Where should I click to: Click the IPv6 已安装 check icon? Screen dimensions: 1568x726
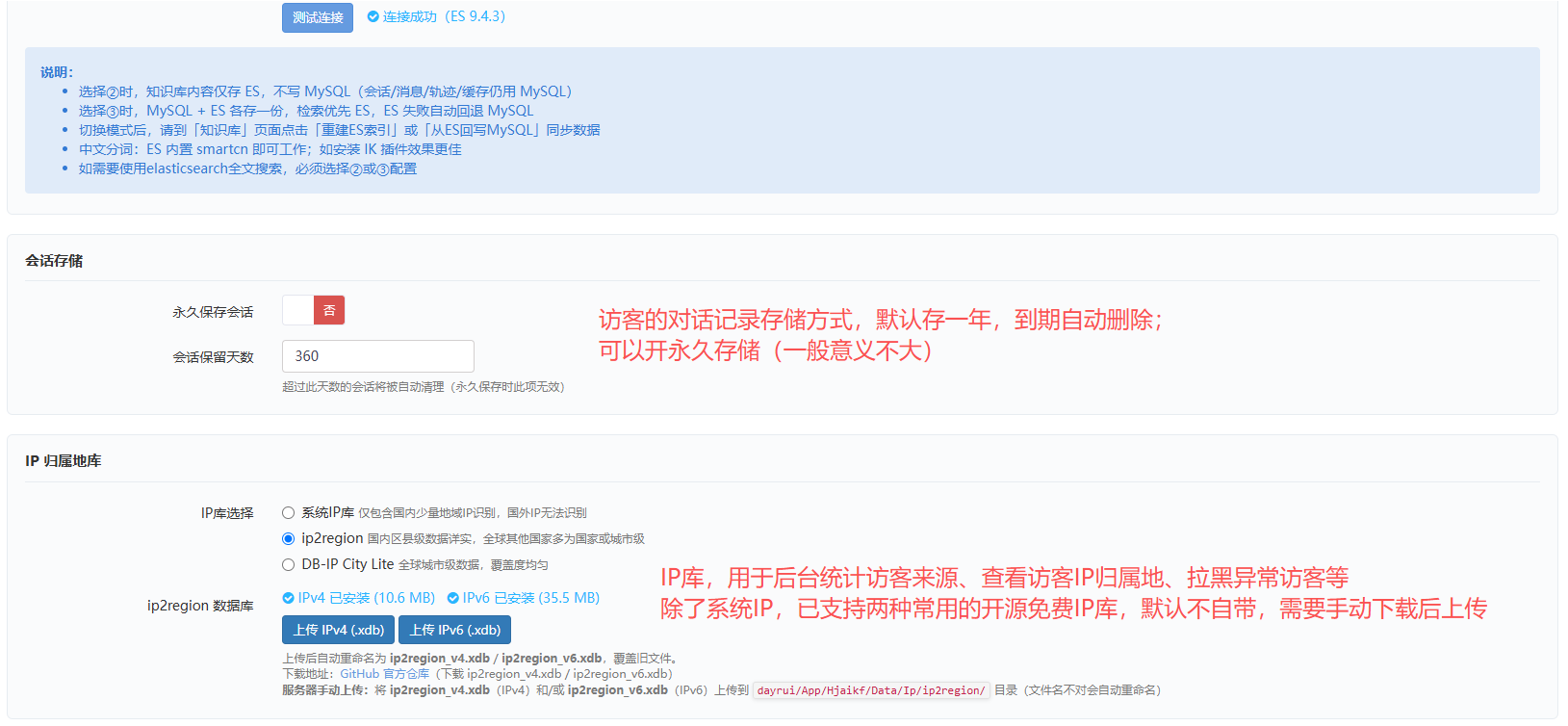pyautogui.click(x=452, y=598)
